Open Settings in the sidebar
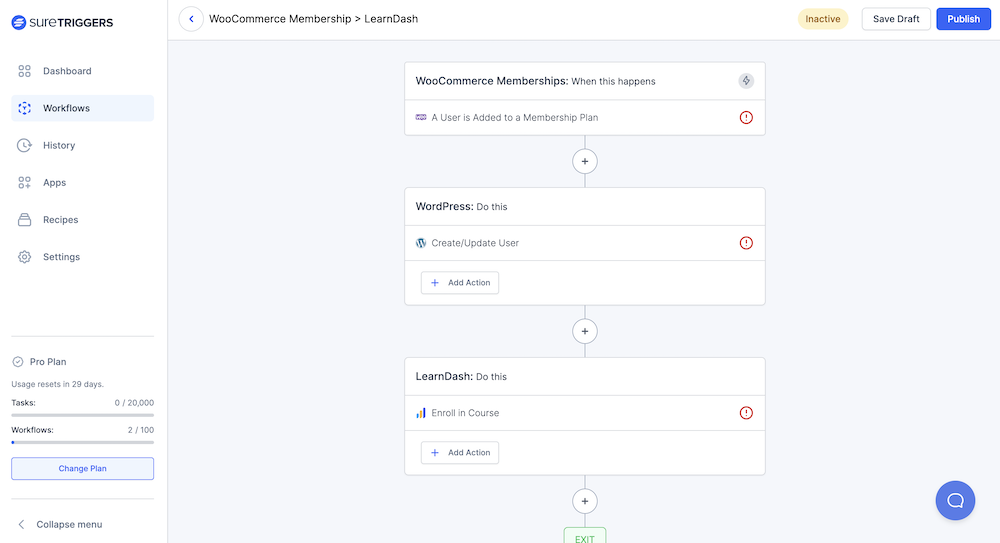Image resolution: width=1000 pixels, height=543 pixels. pos(82,257)
